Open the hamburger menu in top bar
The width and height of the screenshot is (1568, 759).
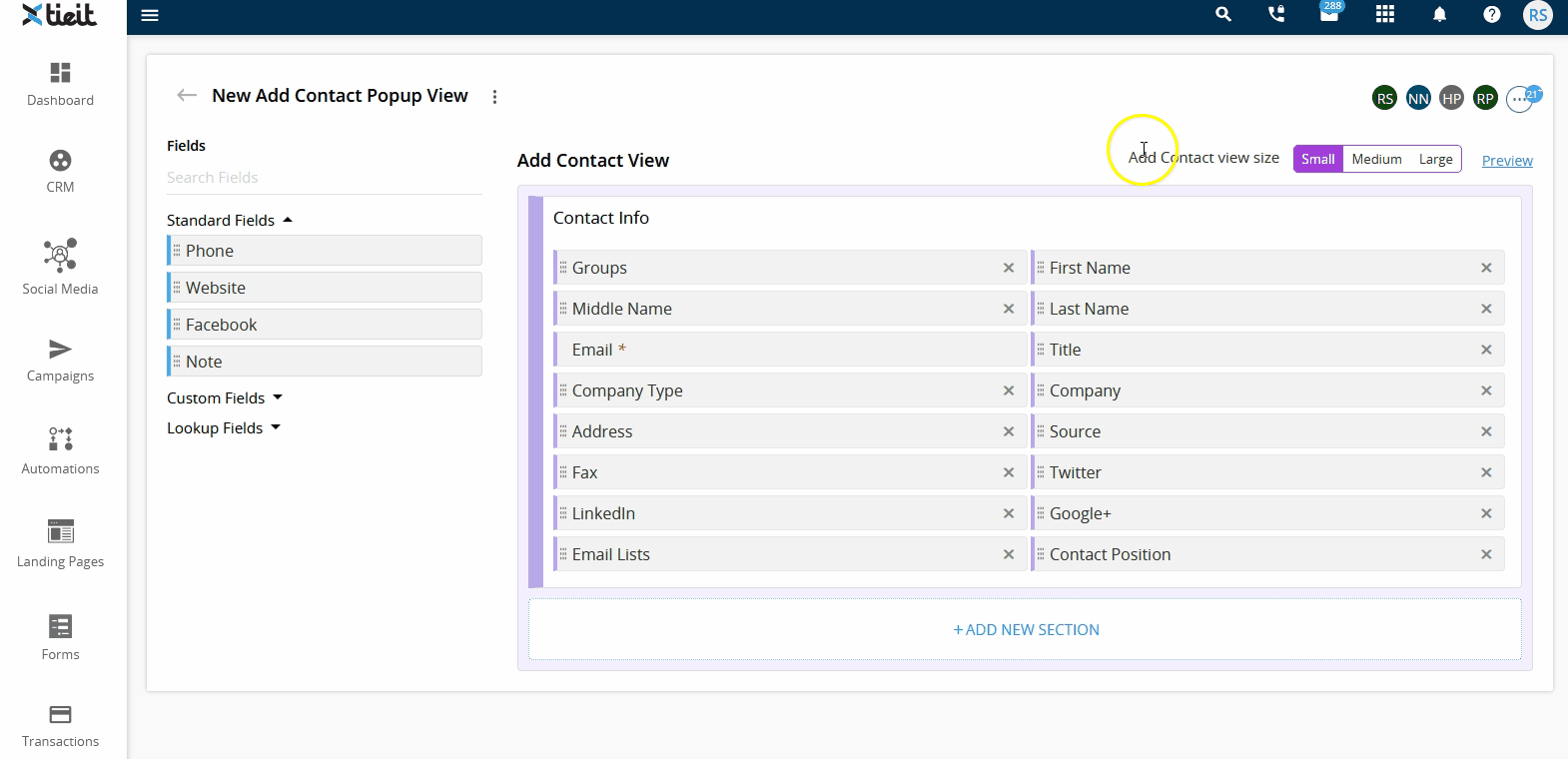pos(150,15)
